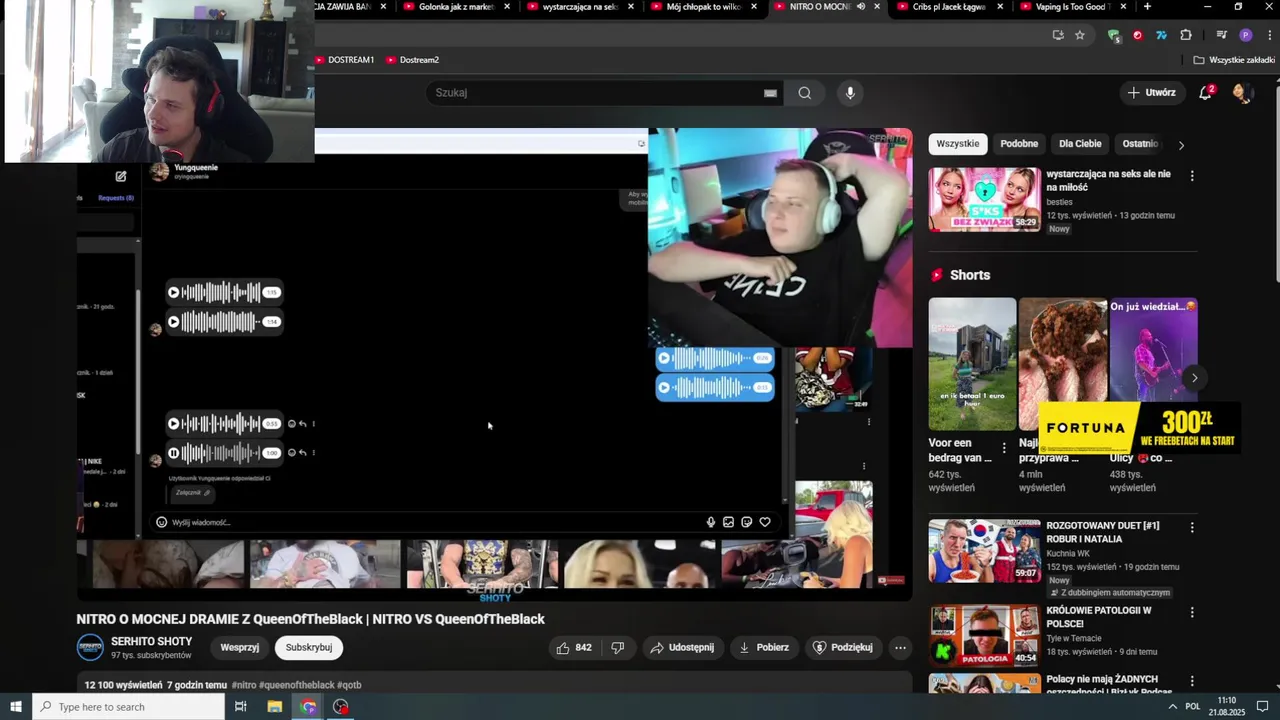Open options for 'wystarczająca na seks' video
The width and height of the screenshot is (1280, 720).
tap(1191, 176)
